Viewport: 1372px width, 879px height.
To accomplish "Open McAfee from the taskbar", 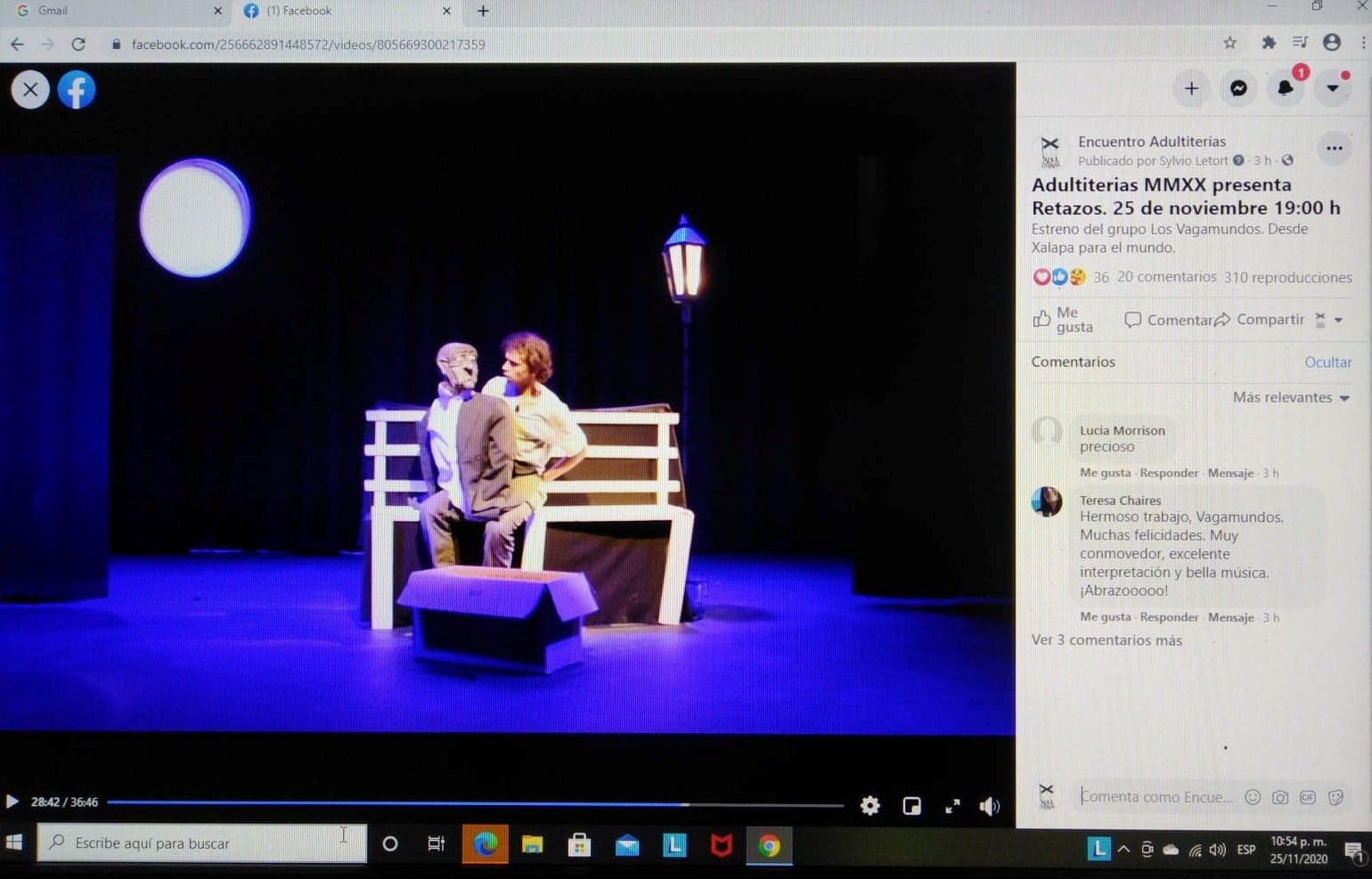I will pyautogui.click(x=721, y=844).
